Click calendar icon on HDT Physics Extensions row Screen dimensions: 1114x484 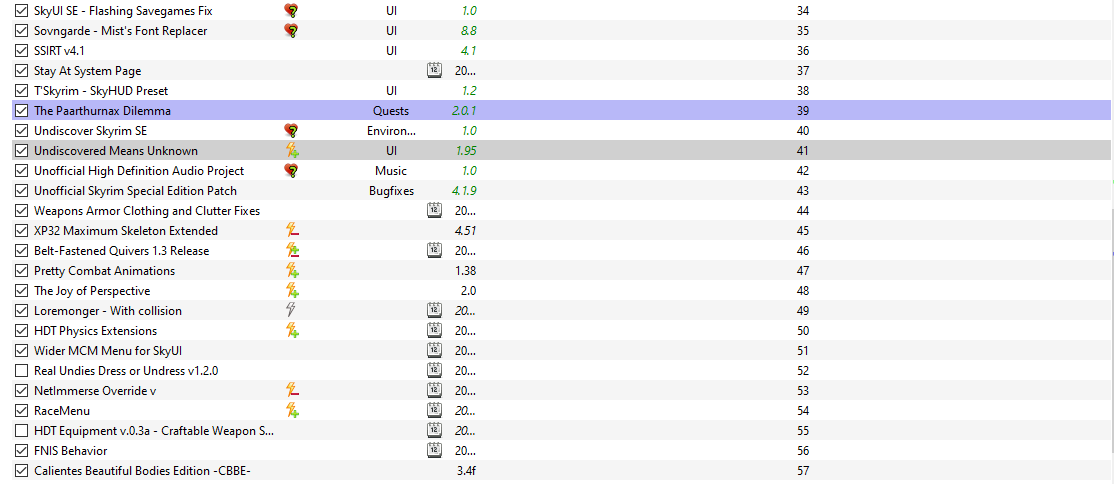click(435, 330)
